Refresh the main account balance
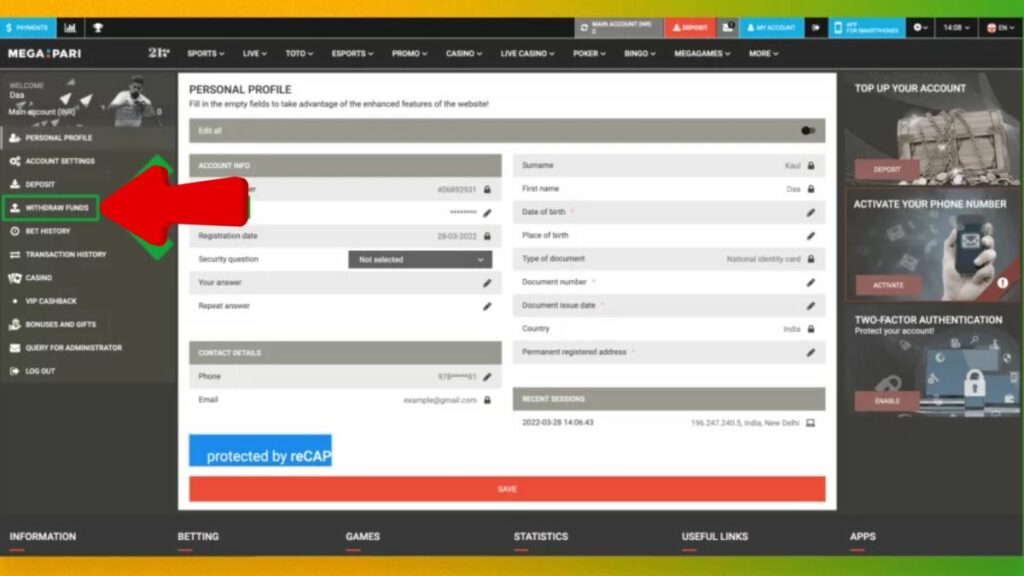The width and height of the screenshot is (1024, 576). [584, 27]
